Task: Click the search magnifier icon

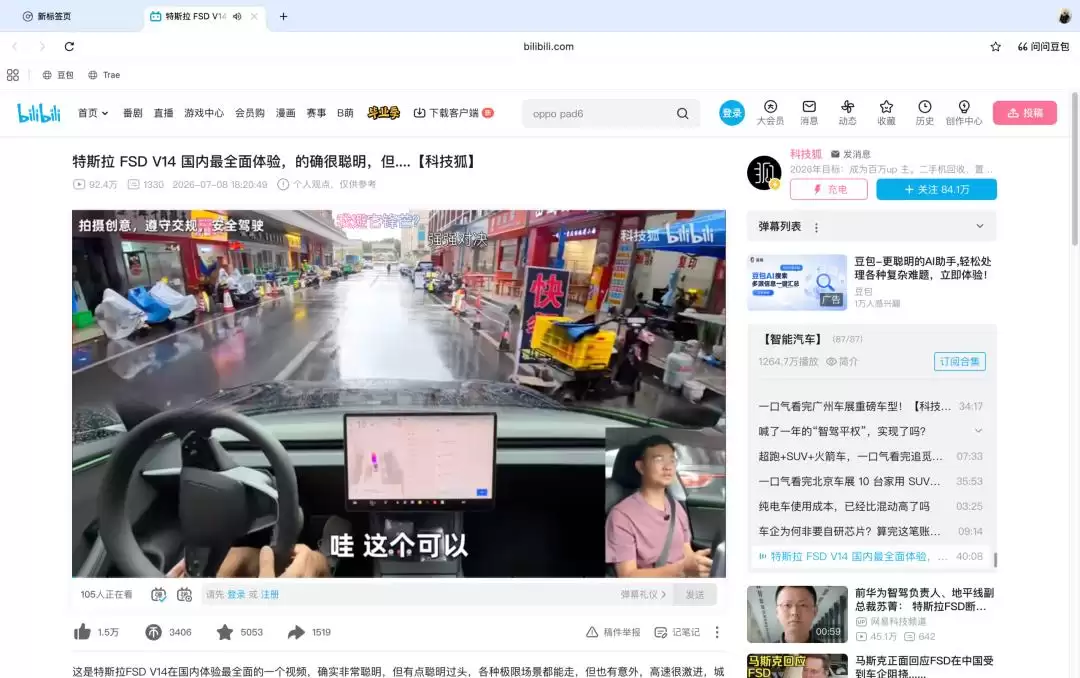Action: click(683, 114)
